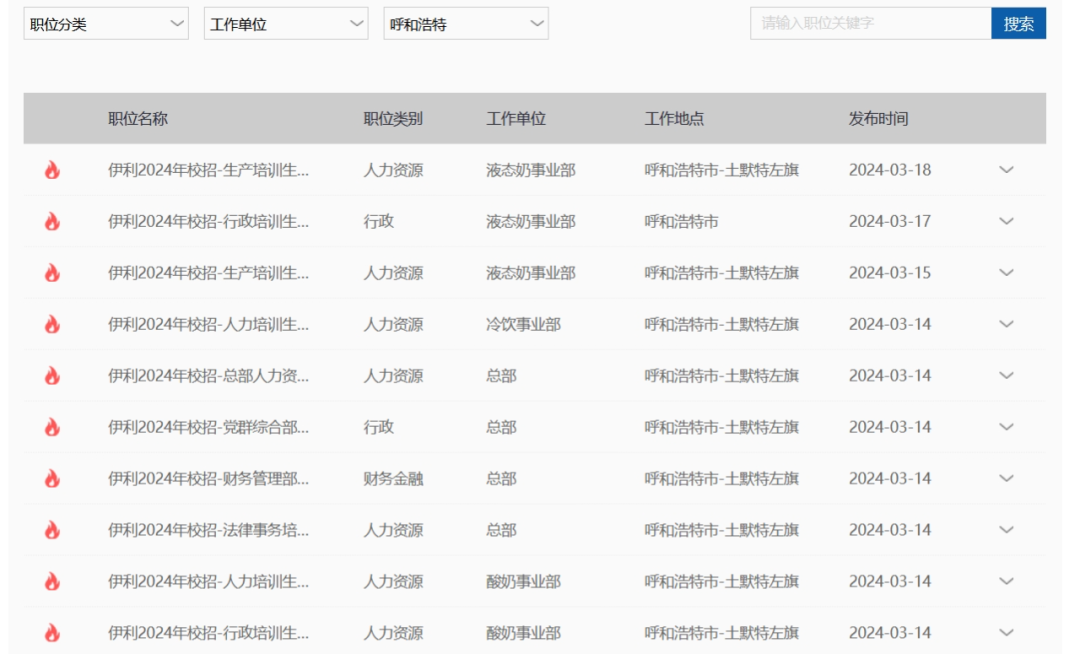Open the 伊利2024年校招-总部人力资... job
1080x654 pixels.
click(x=208, y=376)
